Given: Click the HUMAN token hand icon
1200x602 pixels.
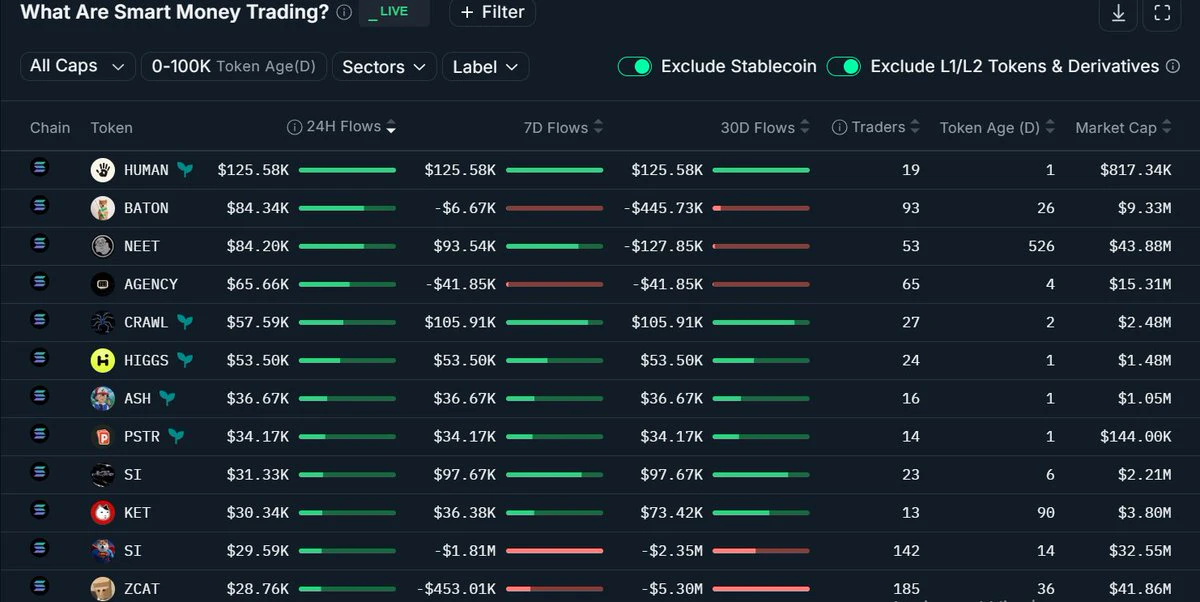Looking at the screenshot, I should tap(103, 170).
